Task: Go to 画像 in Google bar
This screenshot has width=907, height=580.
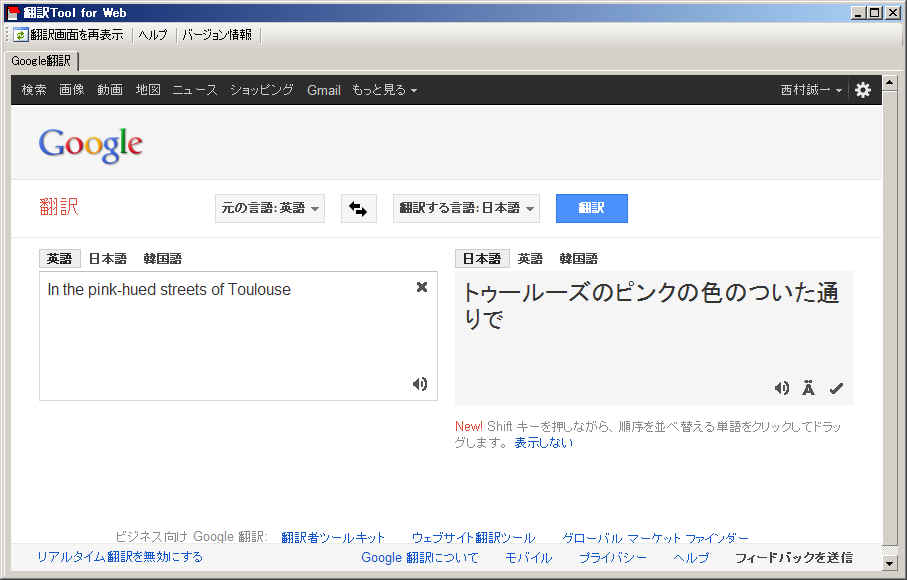Action: point(72,90)
